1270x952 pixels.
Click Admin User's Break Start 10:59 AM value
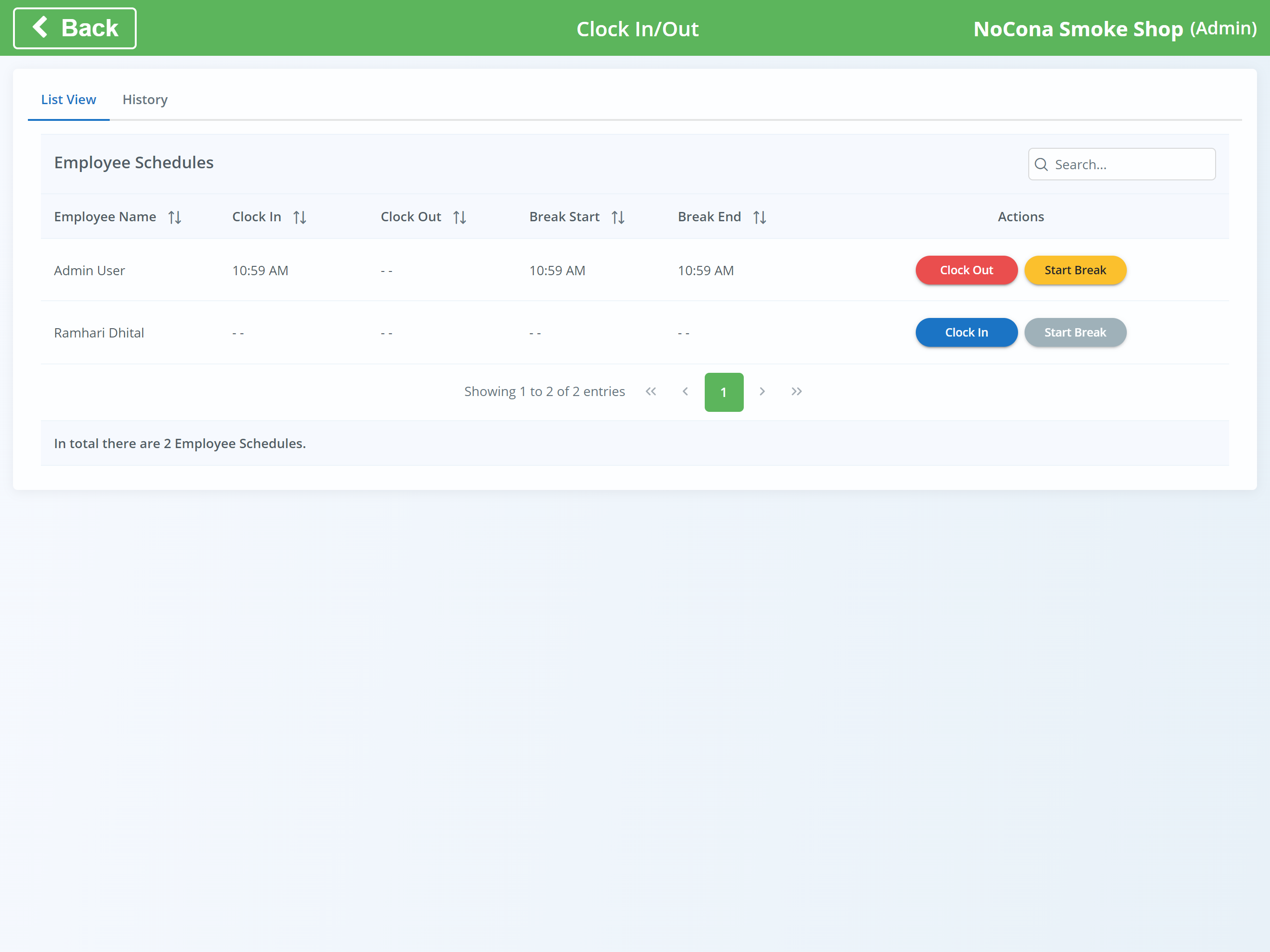point(557,271)
